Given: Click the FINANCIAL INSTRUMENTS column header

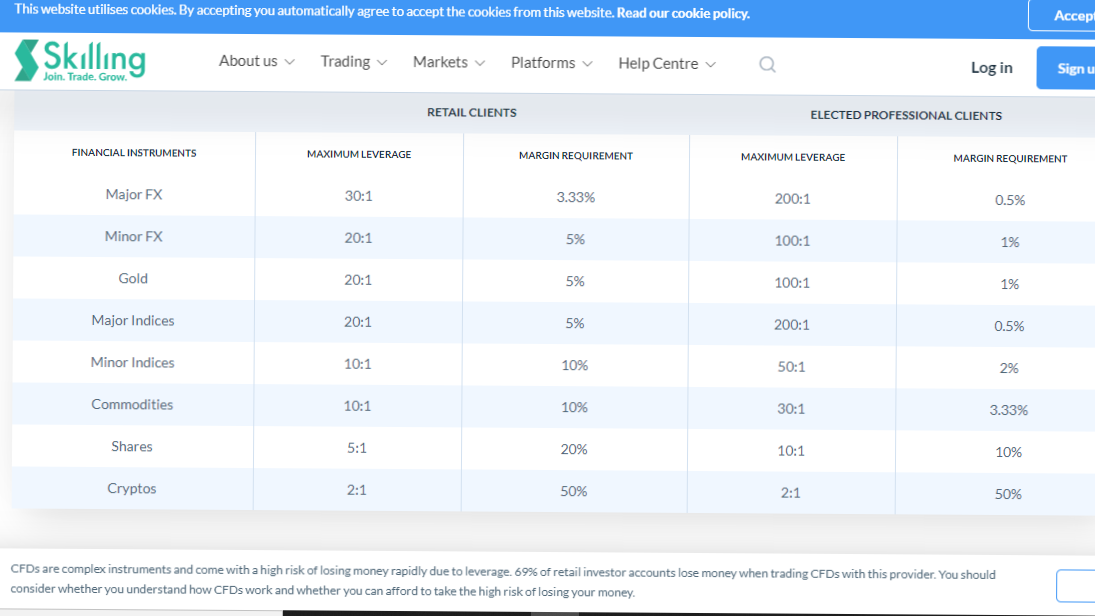Looking at the screenshot, I should coord(134,153).
